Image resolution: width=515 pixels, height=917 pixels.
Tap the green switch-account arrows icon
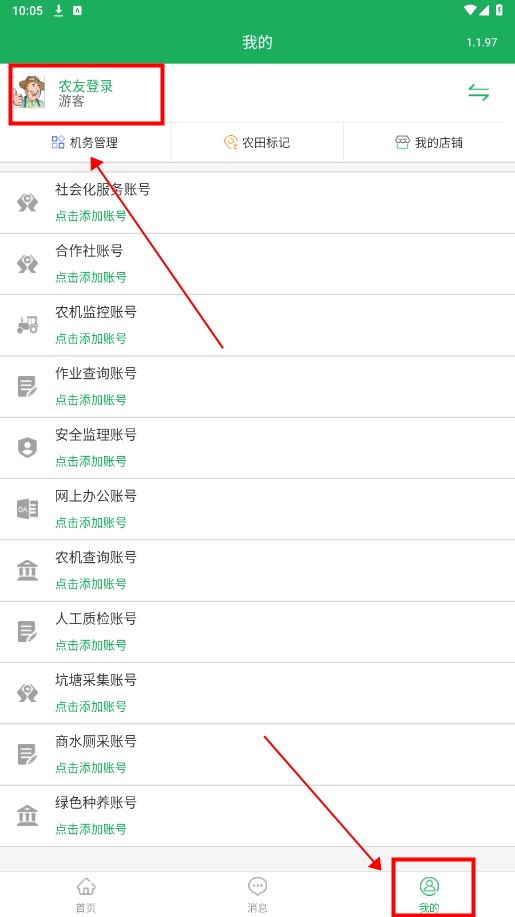click(x=478, y=92)
